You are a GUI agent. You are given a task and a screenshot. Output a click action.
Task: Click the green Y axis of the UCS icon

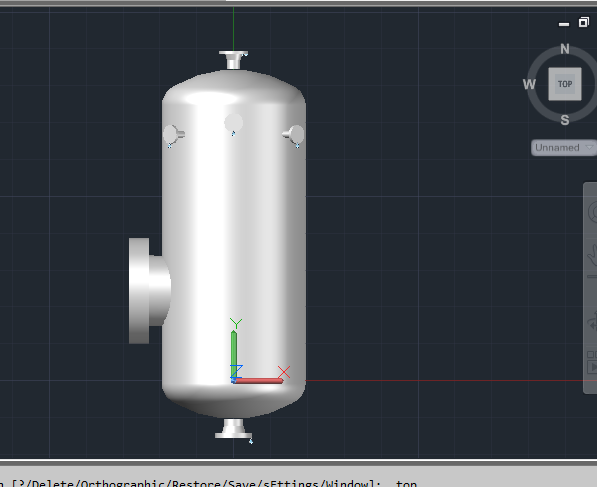(x=234, y=354)
